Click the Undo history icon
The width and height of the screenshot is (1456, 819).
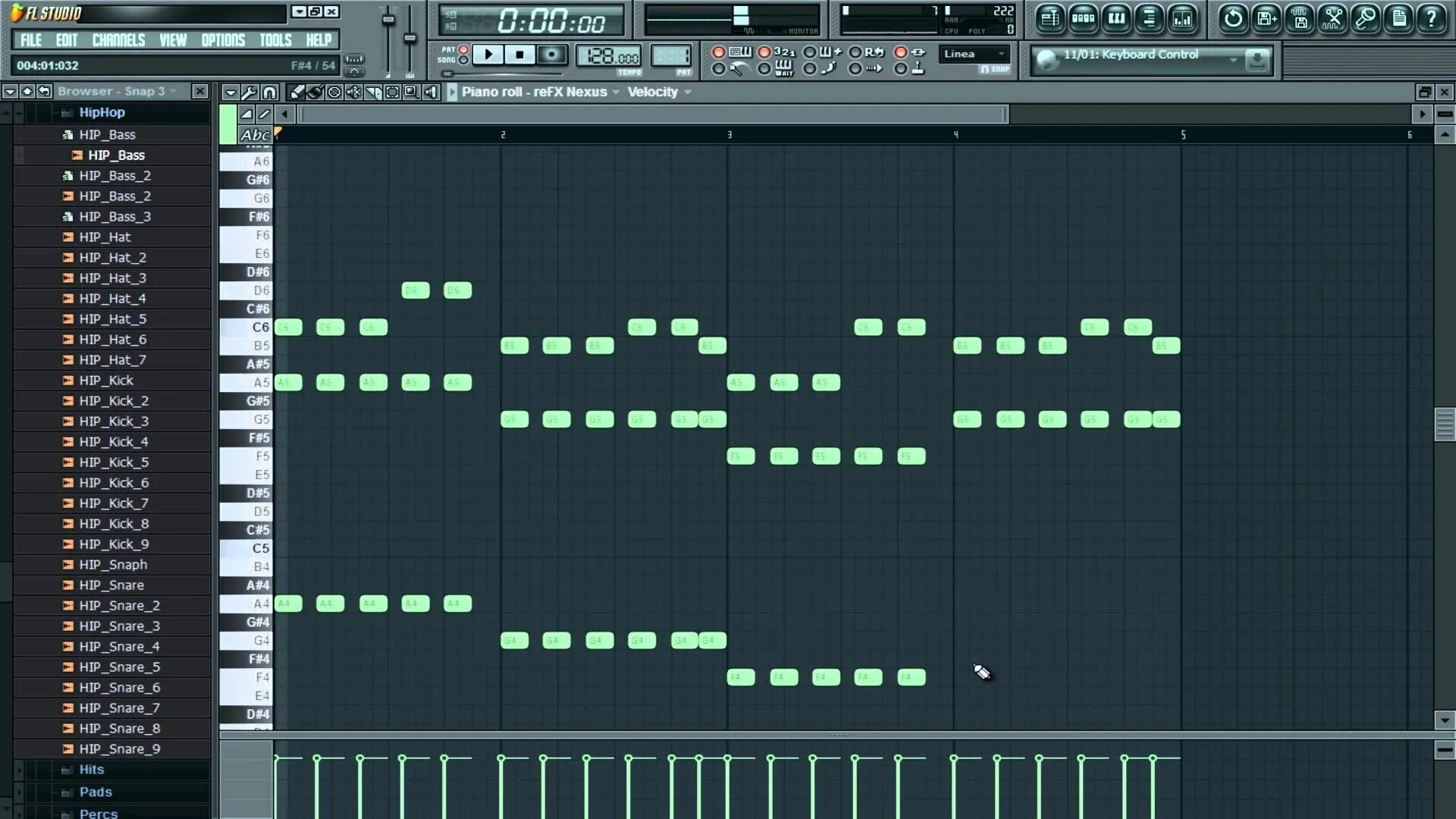click(1233, 18)
